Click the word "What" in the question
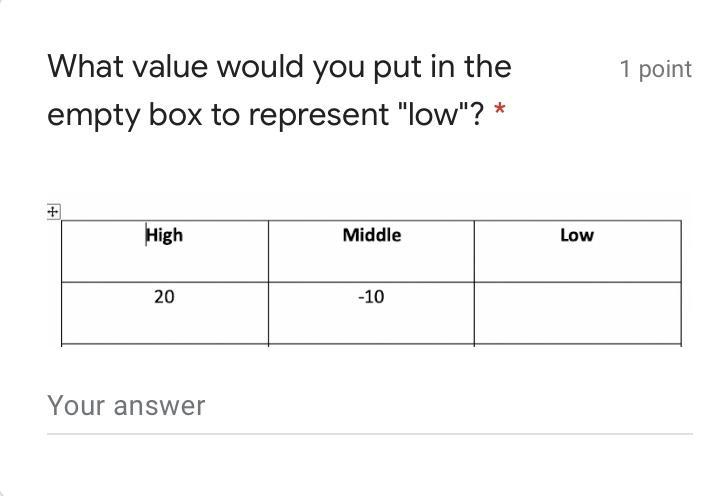 [85, 67]
